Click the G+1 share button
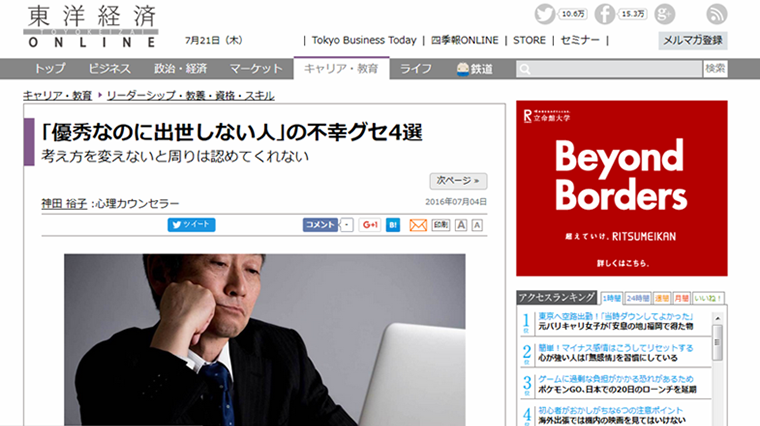Screen dimensions: 760x426 tap(370, 225)
